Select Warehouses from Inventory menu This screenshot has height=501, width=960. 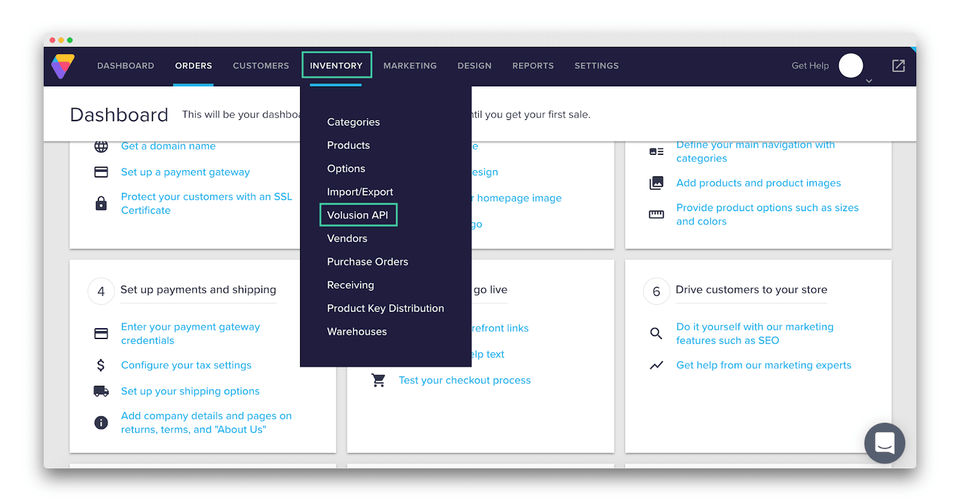point(357,331)
